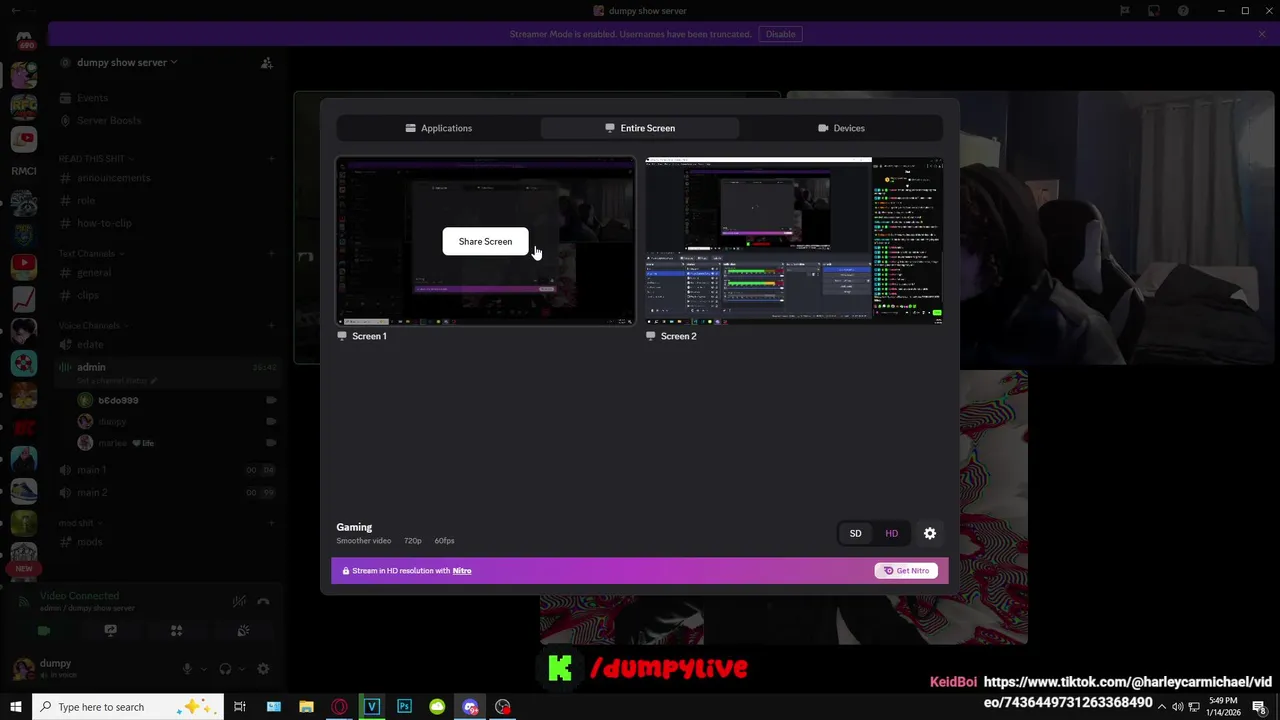Switch to the Applications tab
This screenshot has height=720, width=1280.
(x=439, y=128)
